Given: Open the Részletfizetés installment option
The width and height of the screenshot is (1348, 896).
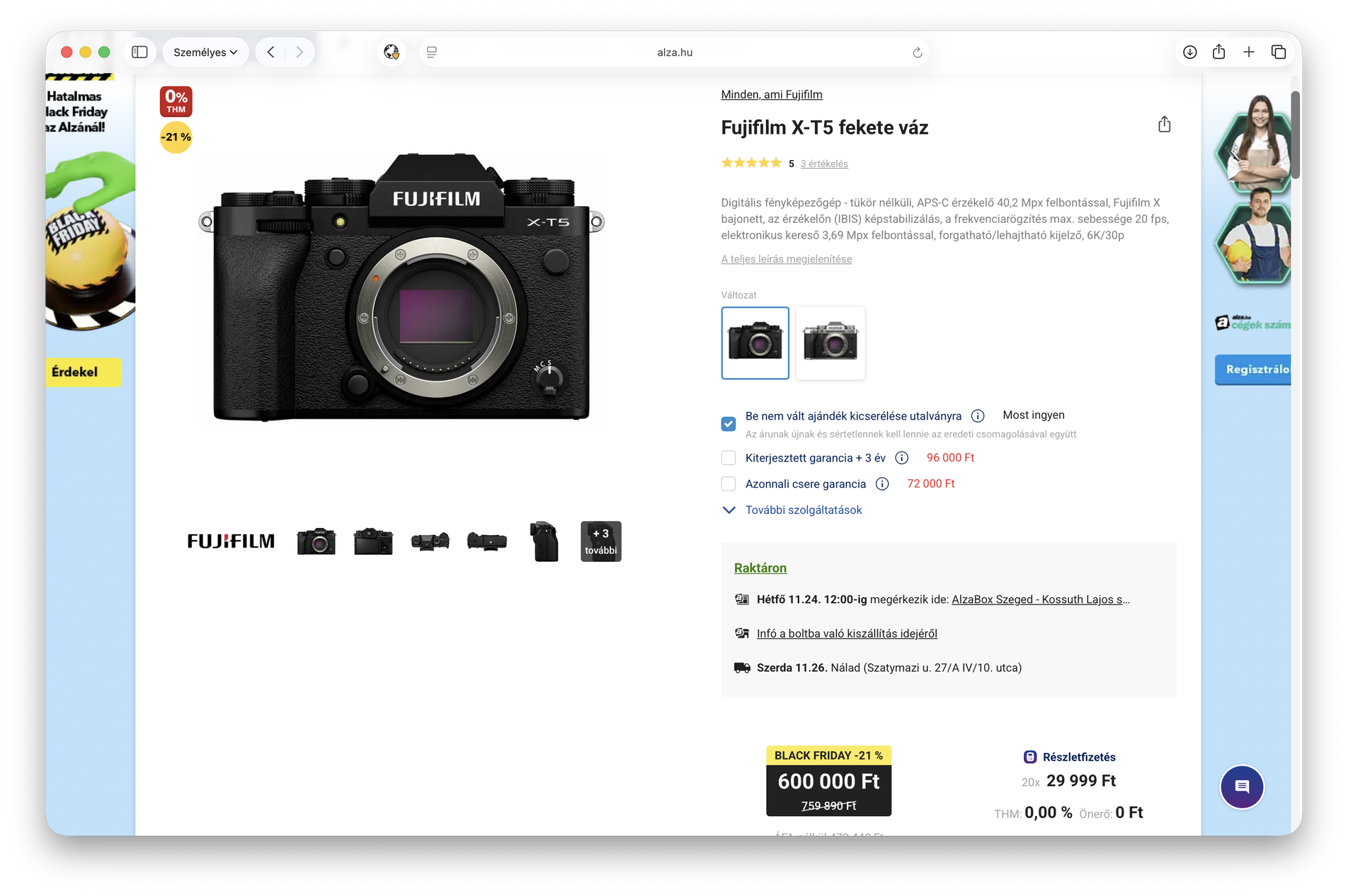Looking at the screenshot, I should pyautogui.click(x=1079, y=757).
